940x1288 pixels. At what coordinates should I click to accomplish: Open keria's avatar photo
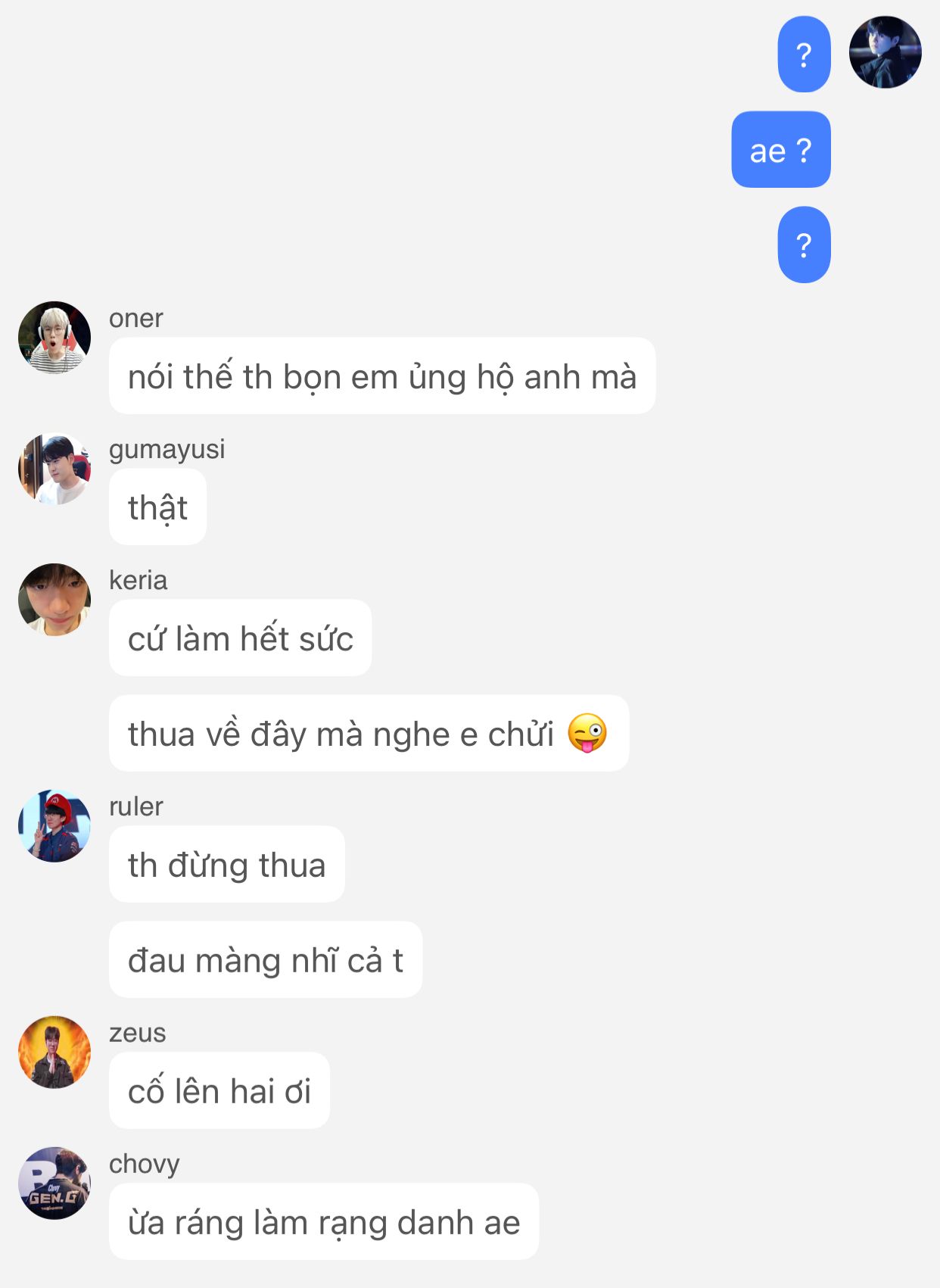click(54, 600)
